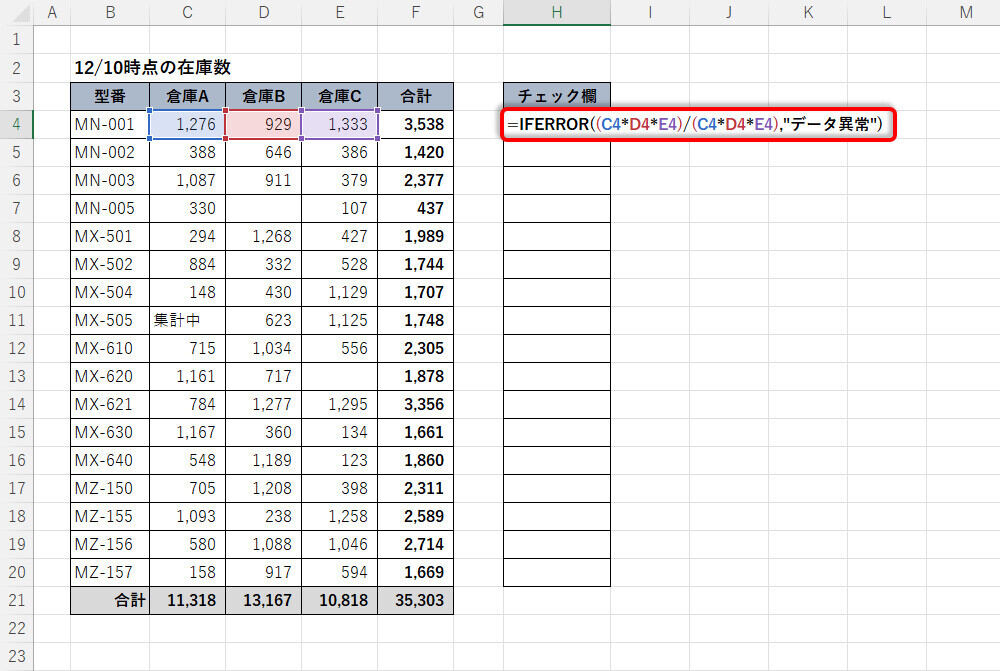Select cell MX-504
Screen dimensions: 1000x671
tap(110, 293)
